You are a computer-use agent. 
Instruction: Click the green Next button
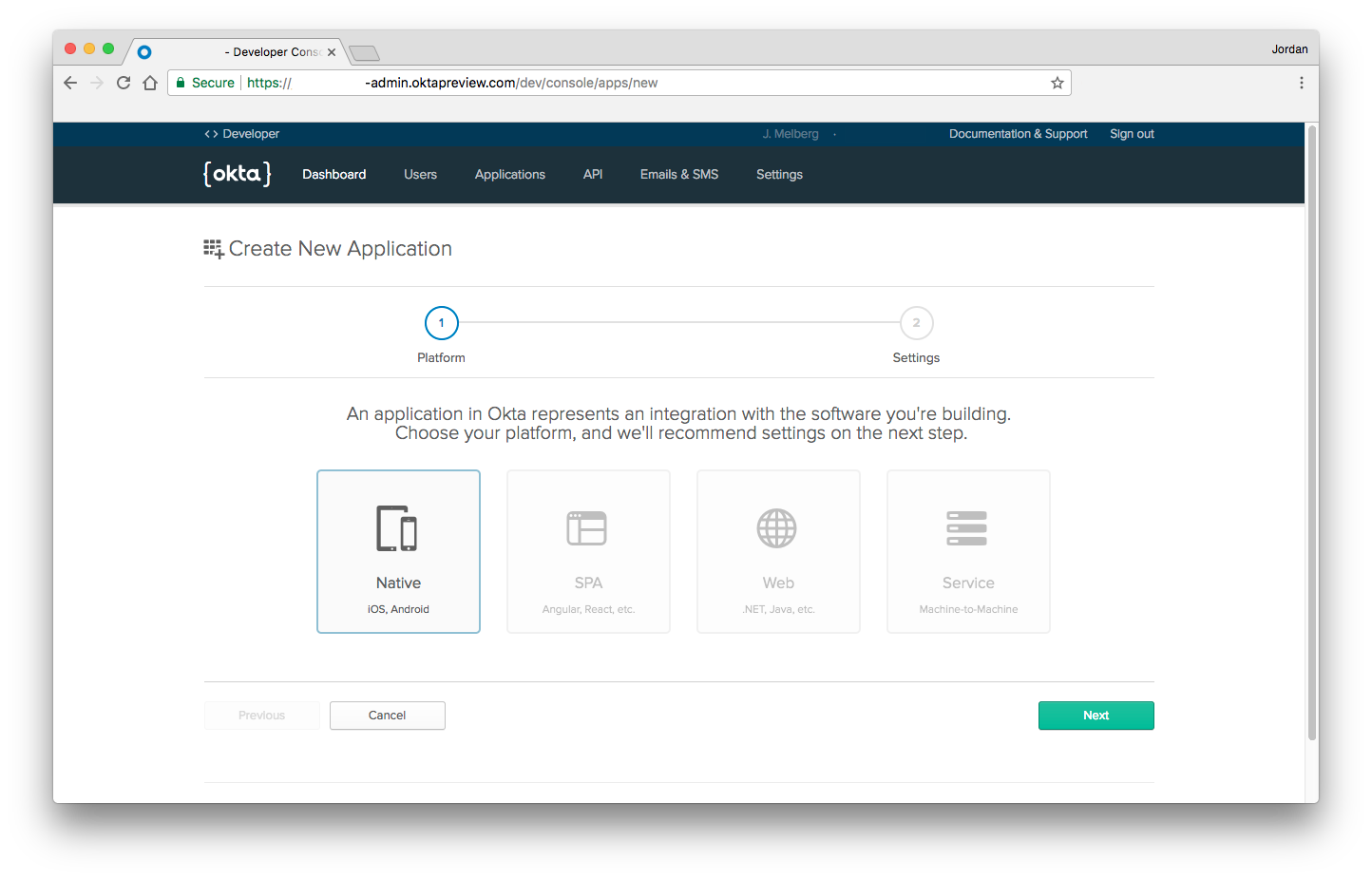click(x=1096, y=716)
